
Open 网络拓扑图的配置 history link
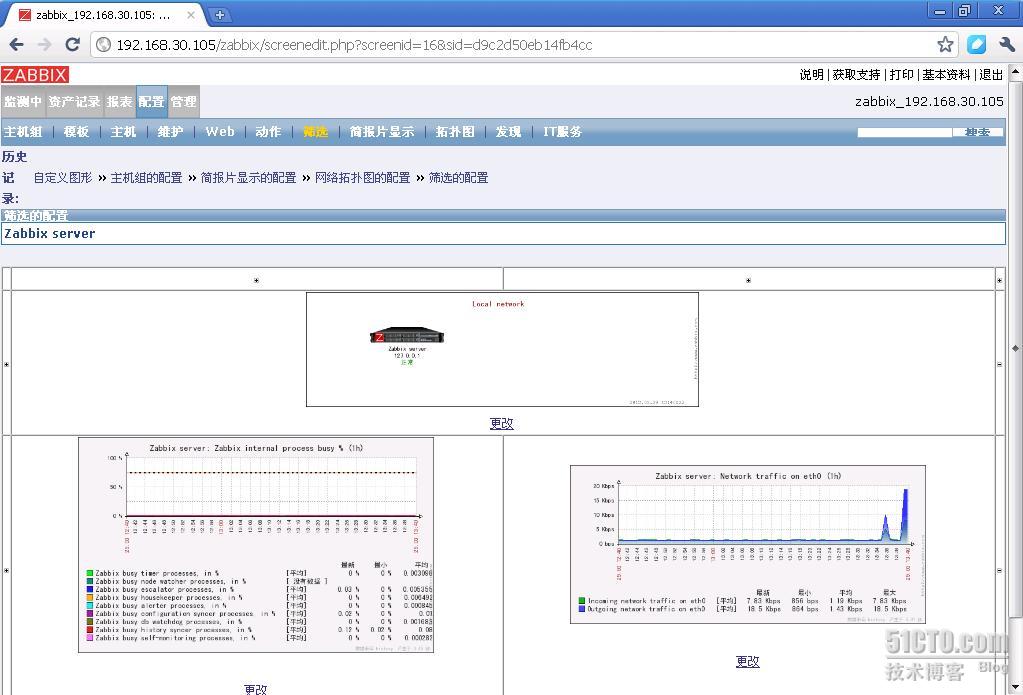(363, 178)
